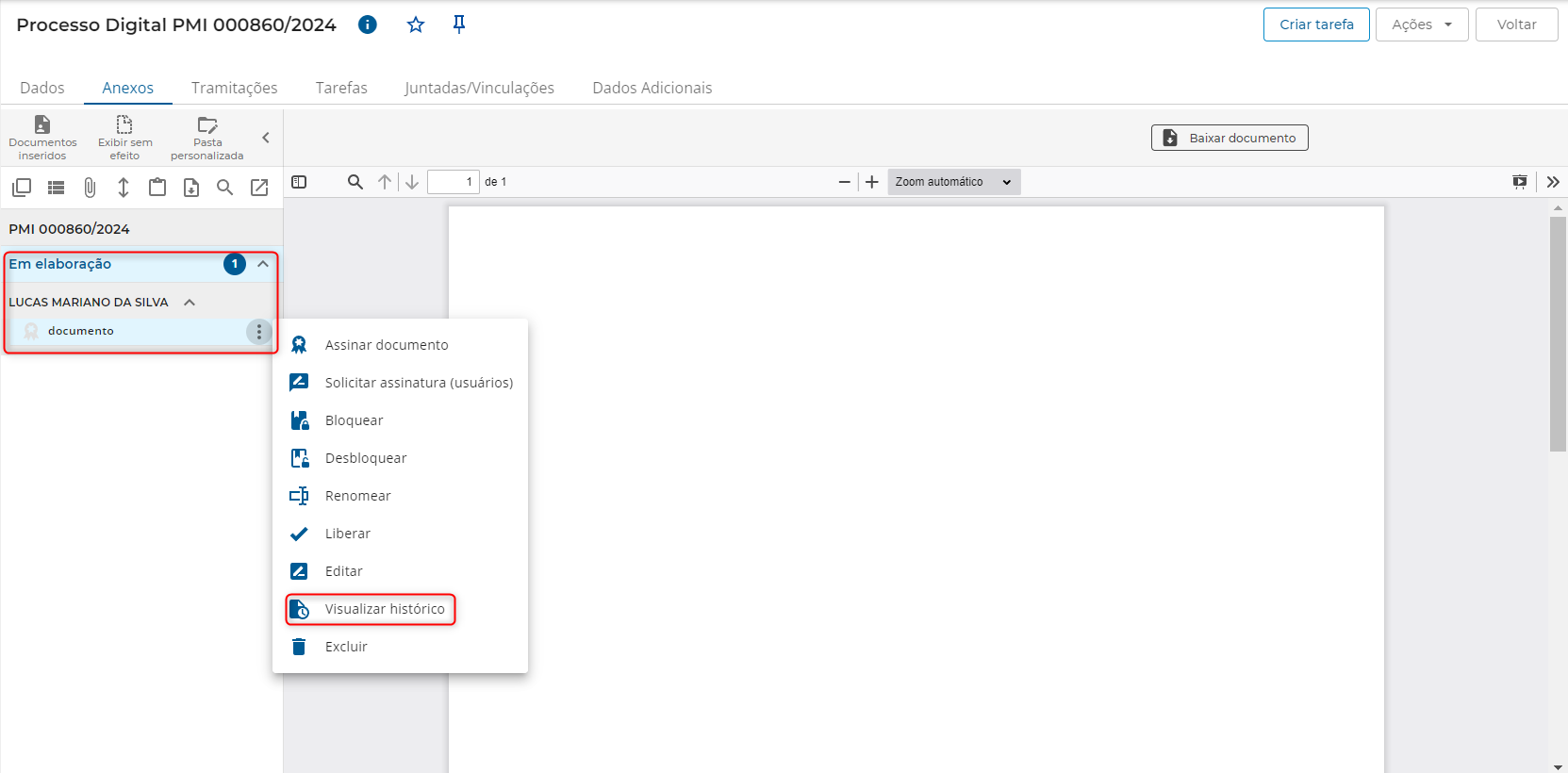
Task: Open Documentos inseridos view
Action: (42, 138)
